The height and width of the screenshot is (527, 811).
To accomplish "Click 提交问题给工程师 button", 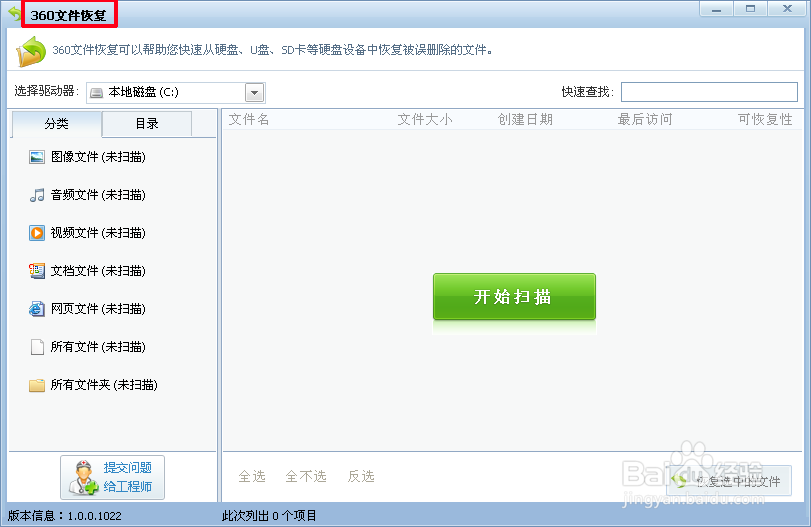I will pyautogui.click(x=112, y=477).
